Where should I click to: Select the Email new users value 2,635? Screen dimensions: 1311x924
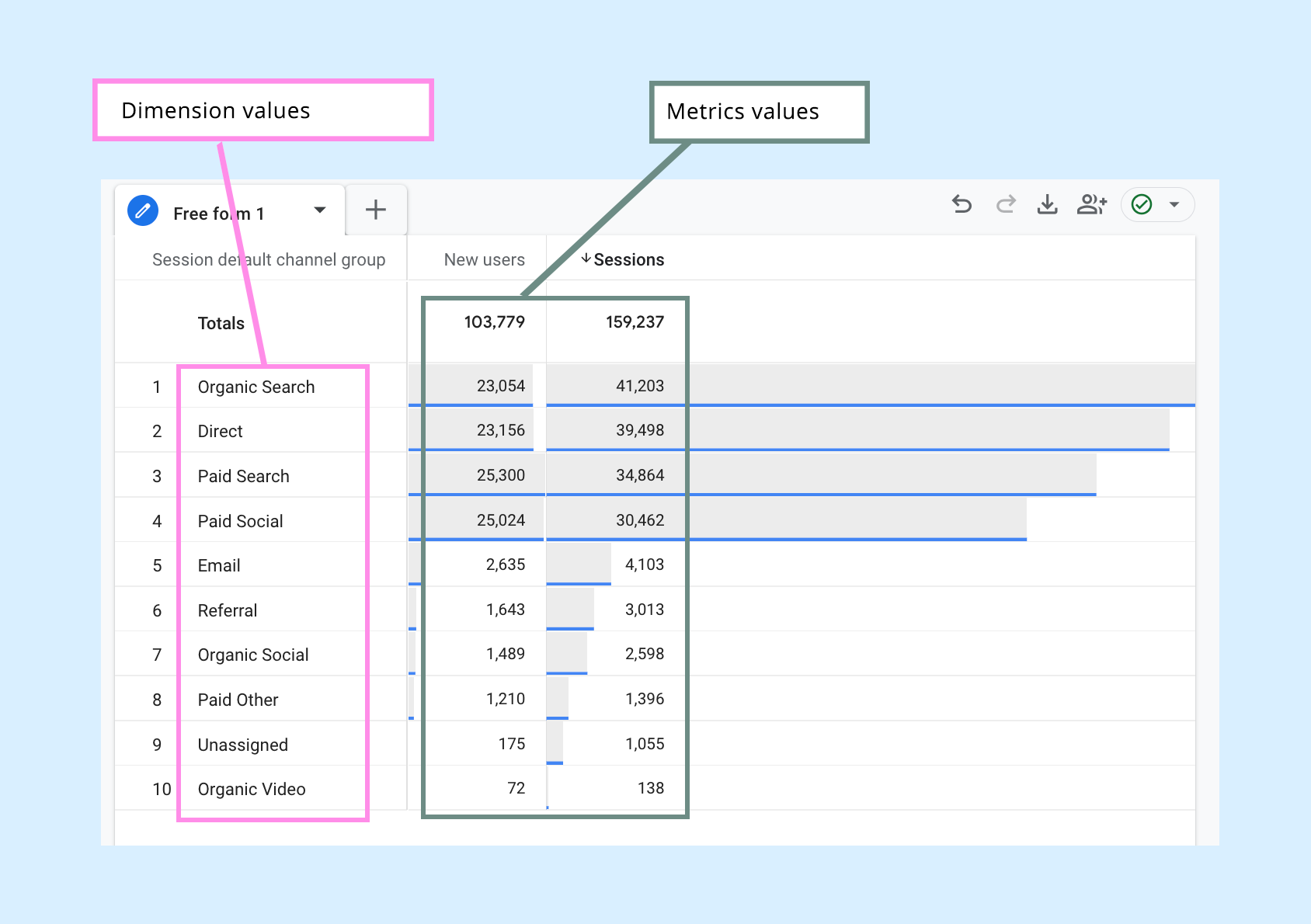click(x=505, y=564)
